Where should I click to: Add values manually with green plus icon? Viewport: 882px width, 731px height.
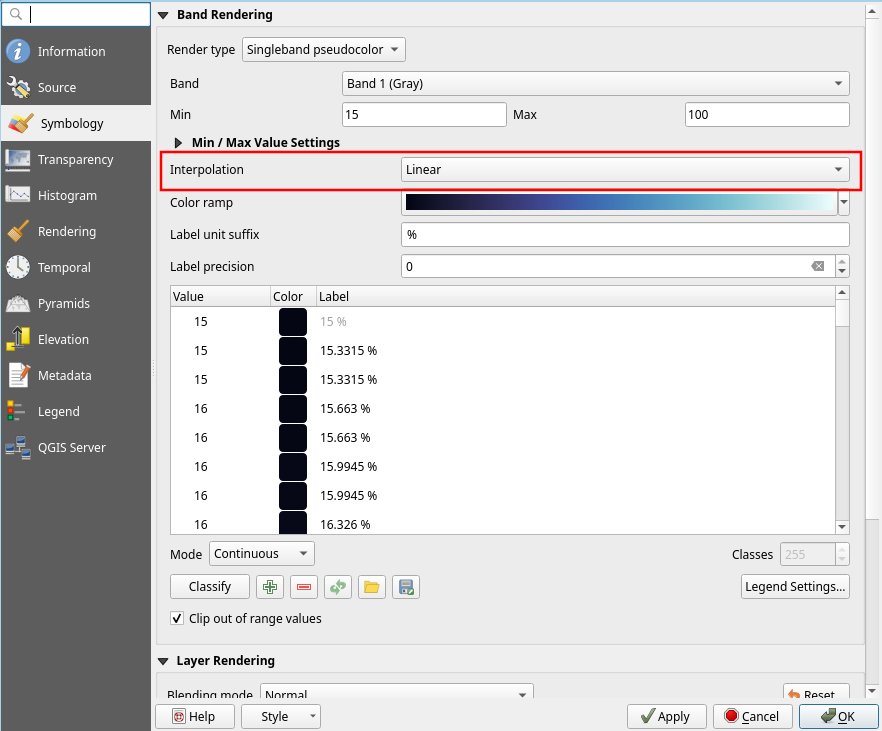click(270, 587)
